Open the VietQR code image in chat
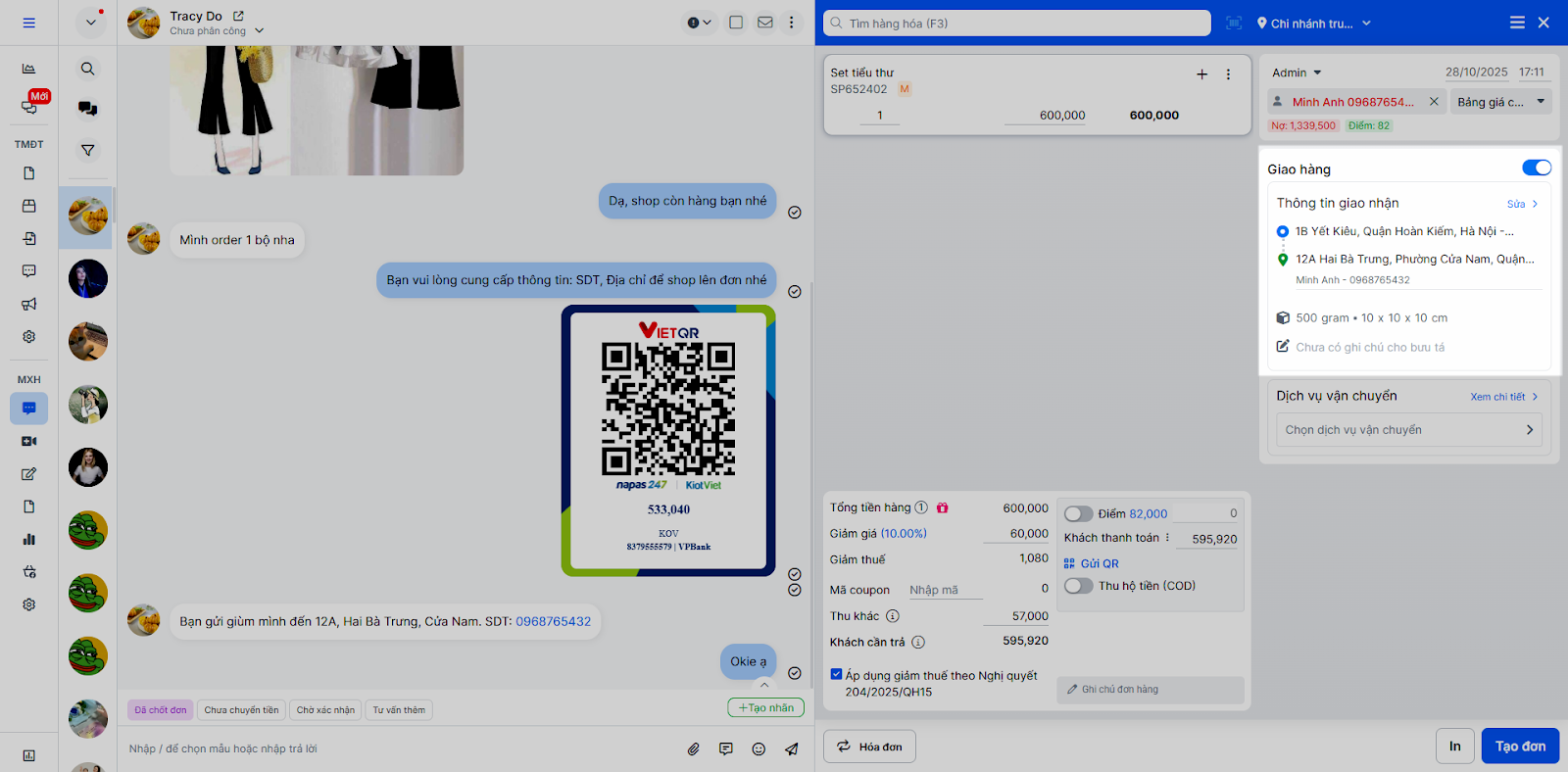Screen dimensions: 1568x772 pos(668,441)
